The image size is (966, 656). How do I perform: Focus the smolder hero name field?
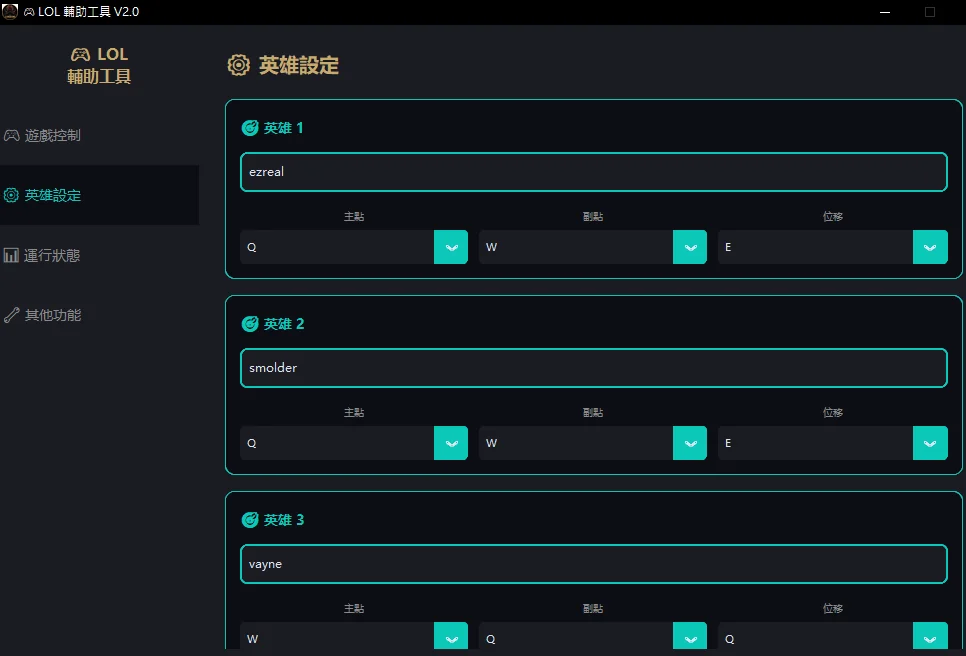coord(593,368)
